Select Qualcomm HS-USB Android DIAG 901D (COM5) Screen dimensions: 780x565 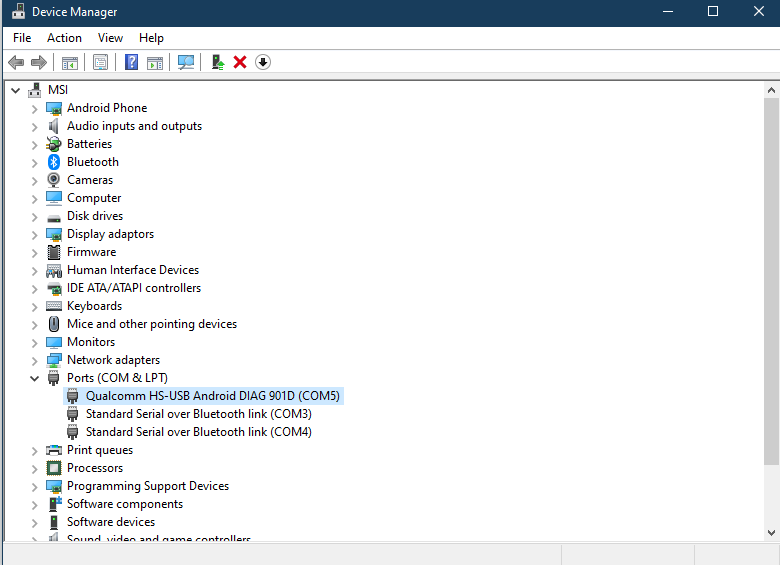(212, 396)
